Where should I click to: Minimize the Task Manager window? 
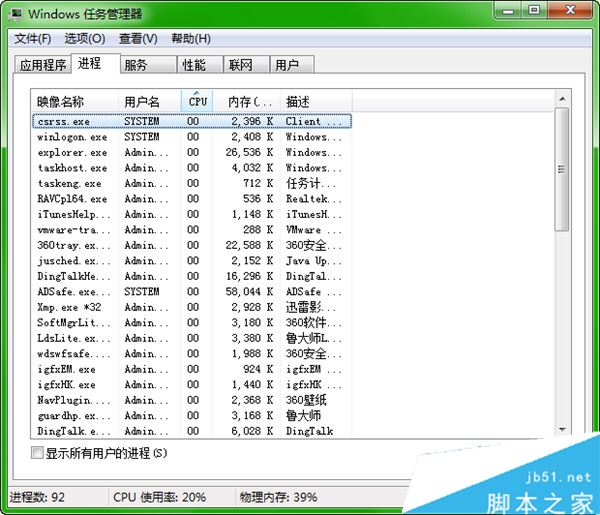508,11
